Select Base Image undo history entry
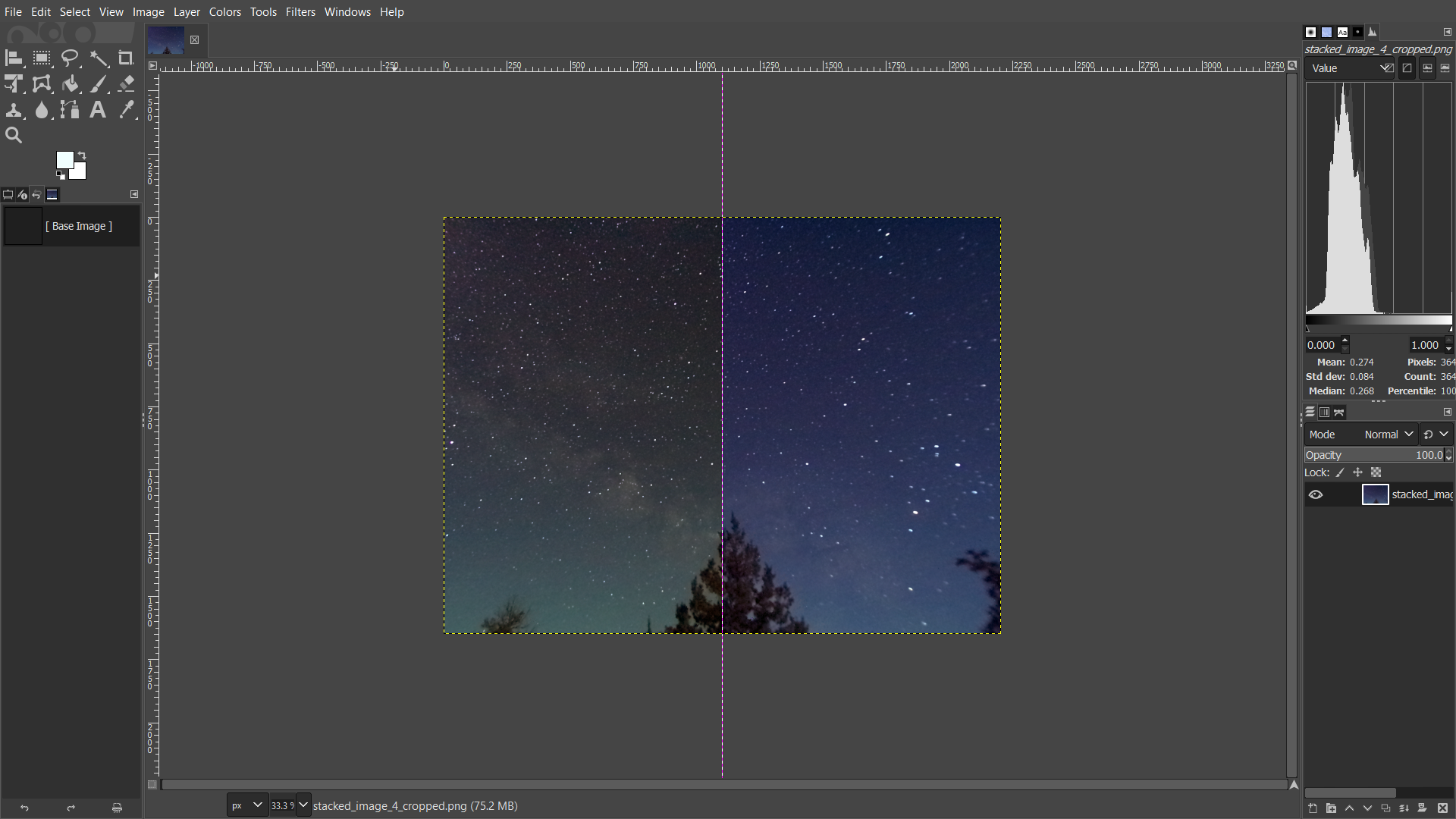 [x=71, y=226]
